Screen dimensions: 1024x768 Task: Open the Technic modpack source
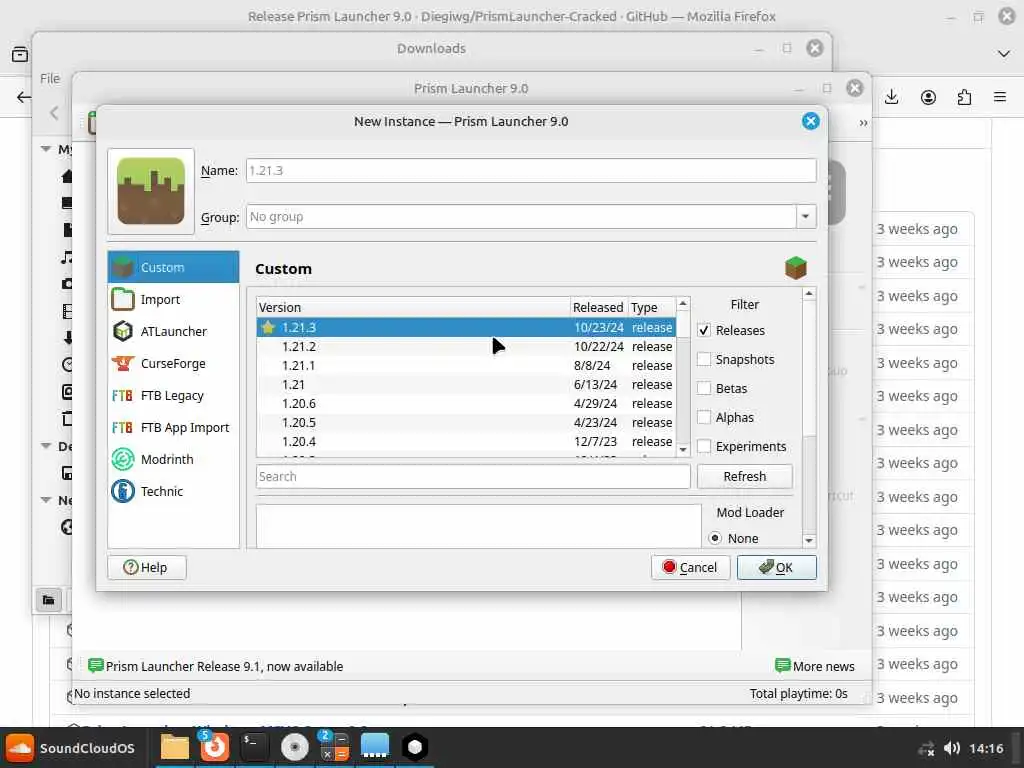pos(174,491)
